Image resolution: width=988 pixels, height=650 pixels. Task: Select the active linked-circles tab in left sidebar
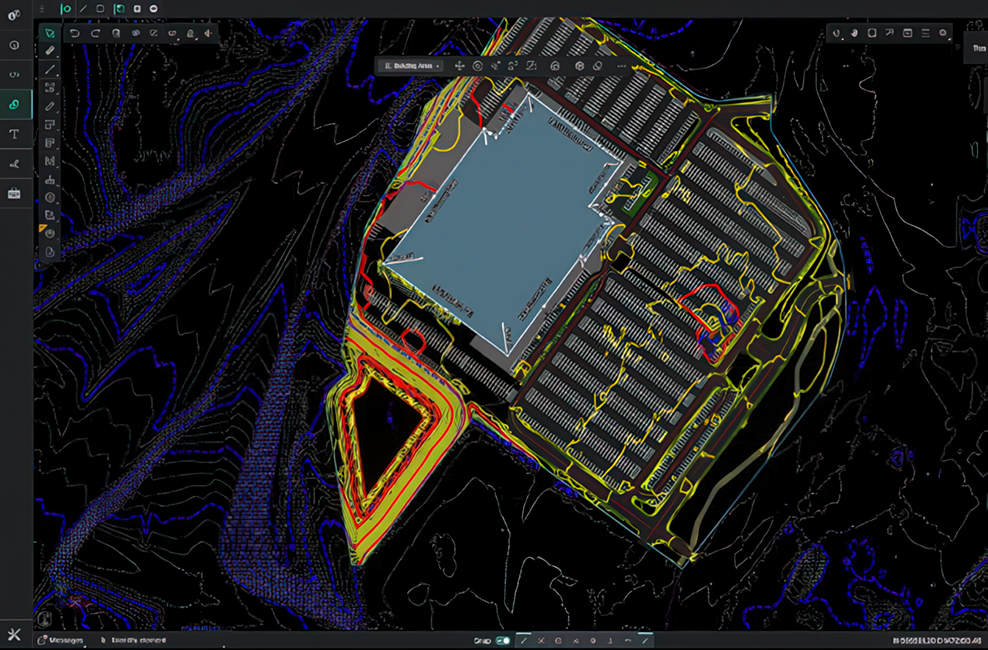[x=15, y=104]
